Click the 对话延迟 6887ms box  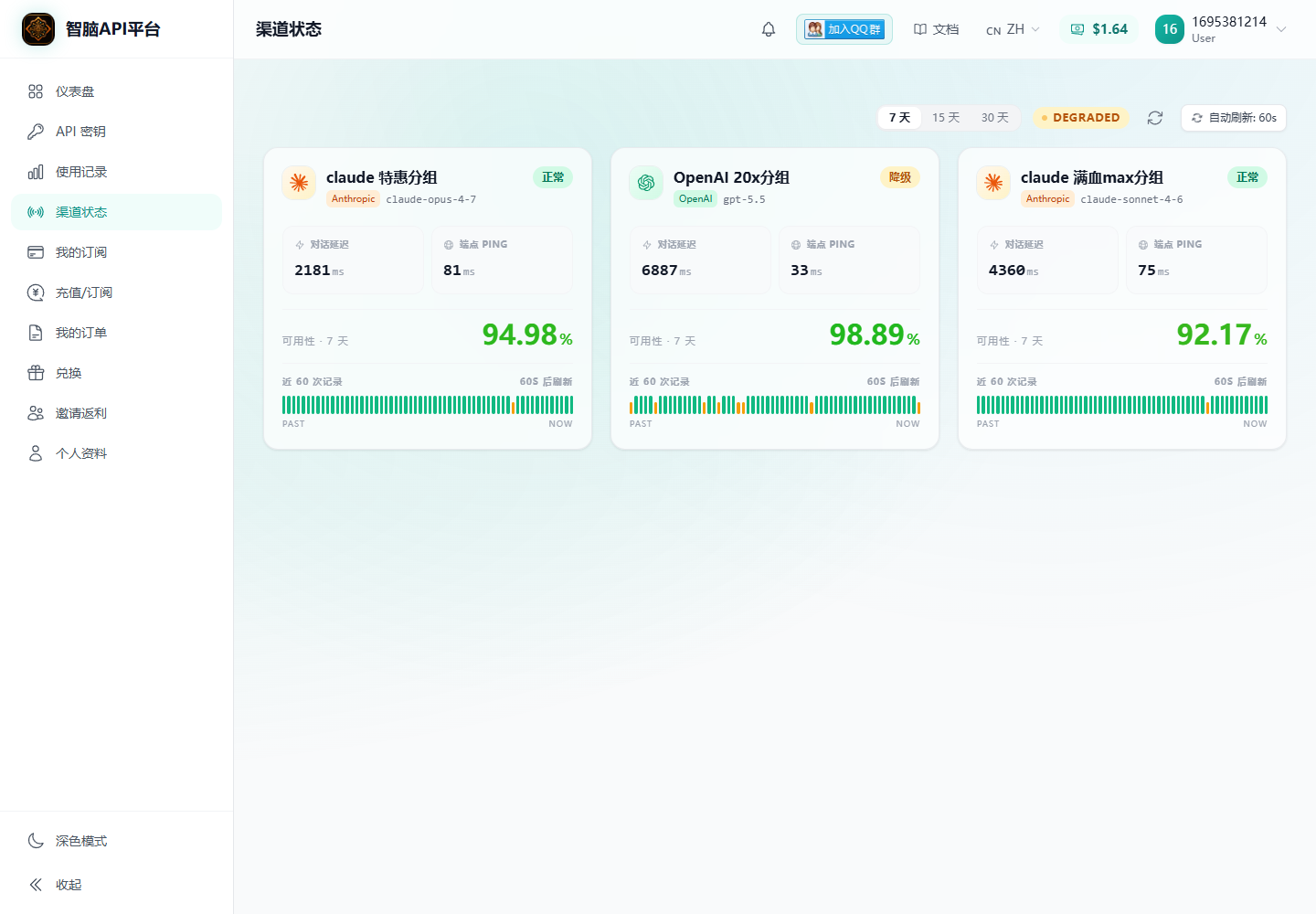(x=701, y=260)
